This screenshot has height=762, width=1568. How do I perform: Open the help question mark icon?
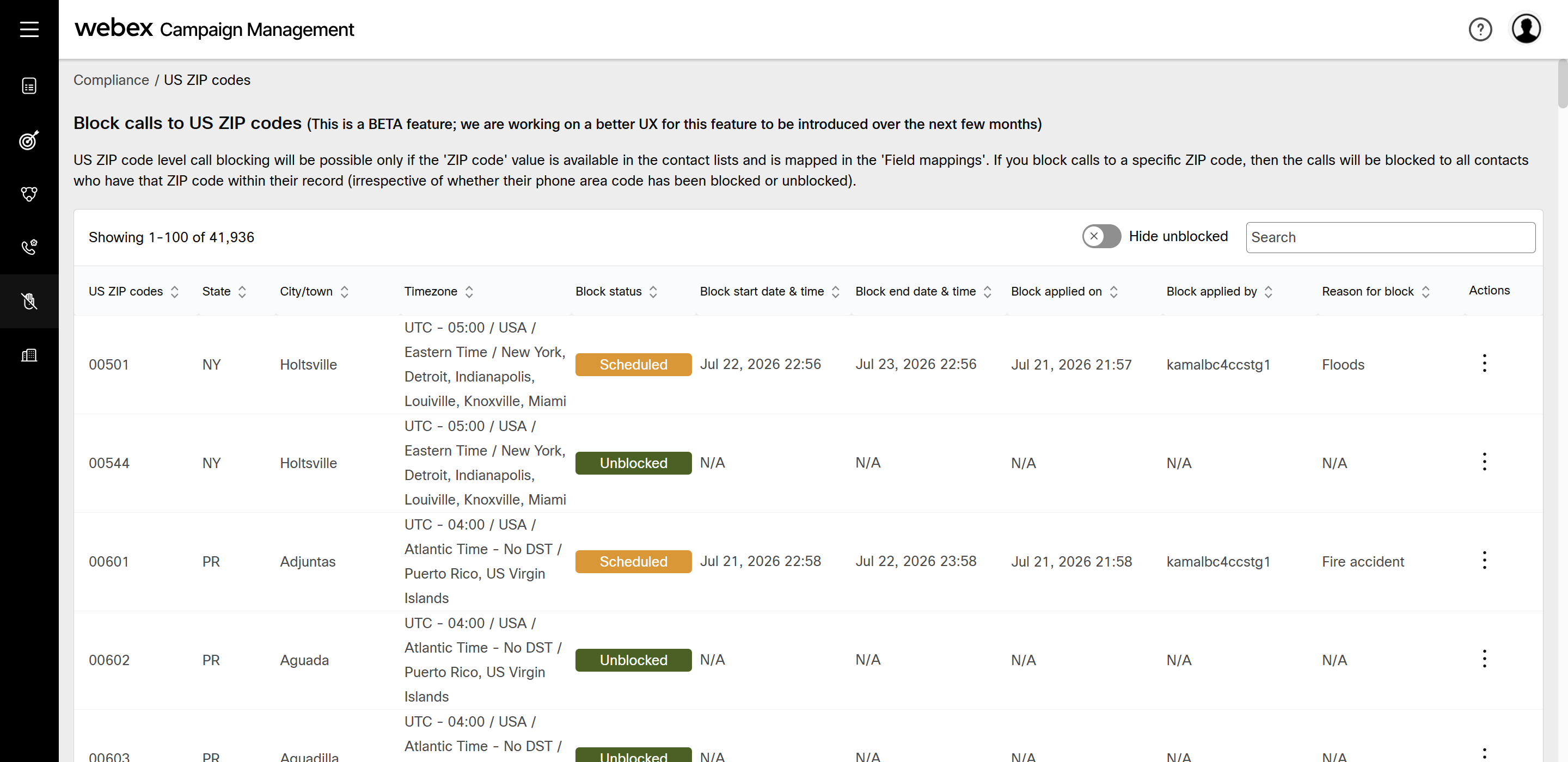(1480, 29)
